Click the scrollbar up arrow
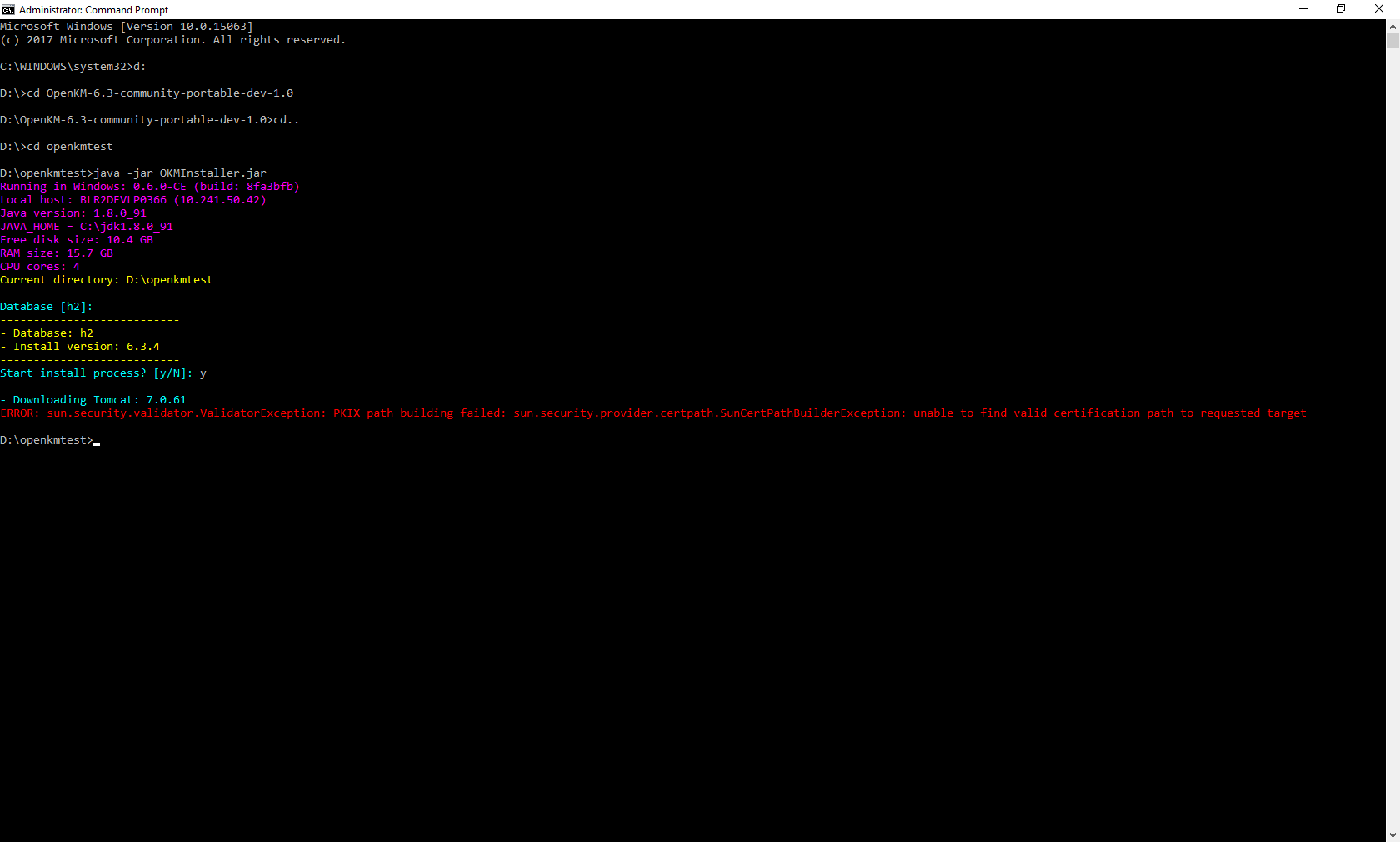 (x=1392, y=26)
